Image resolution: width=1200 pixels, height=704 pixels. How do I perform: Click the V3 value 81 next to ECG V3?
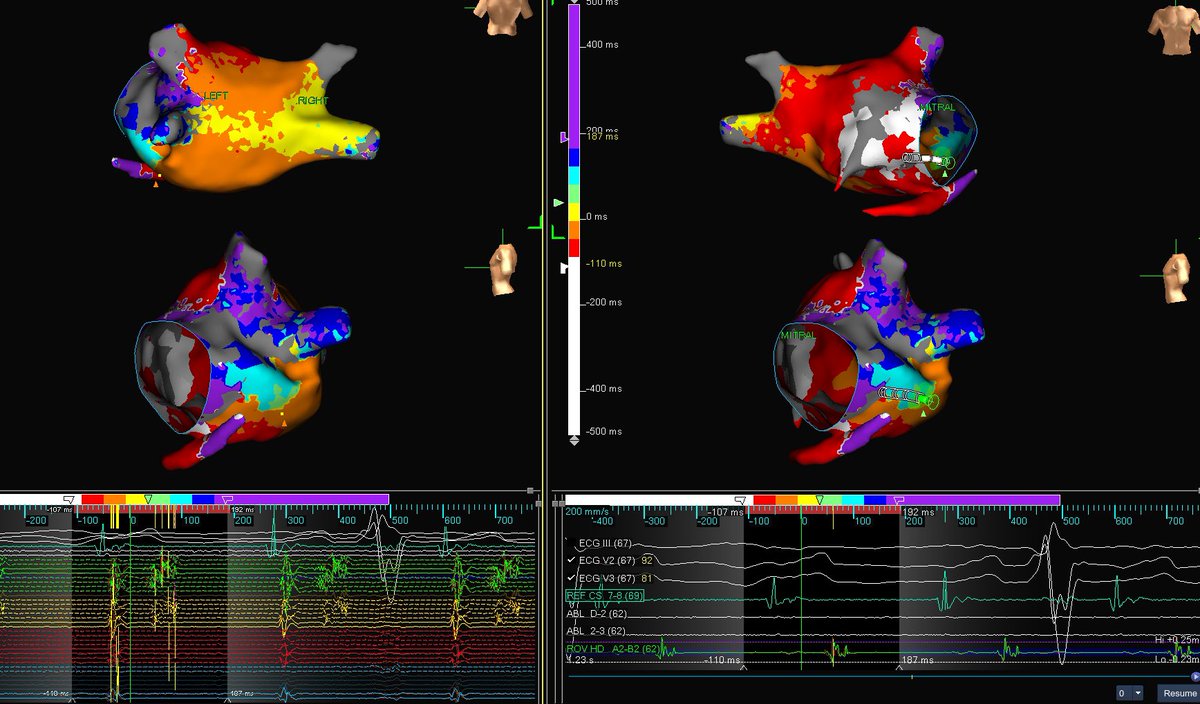648,578
